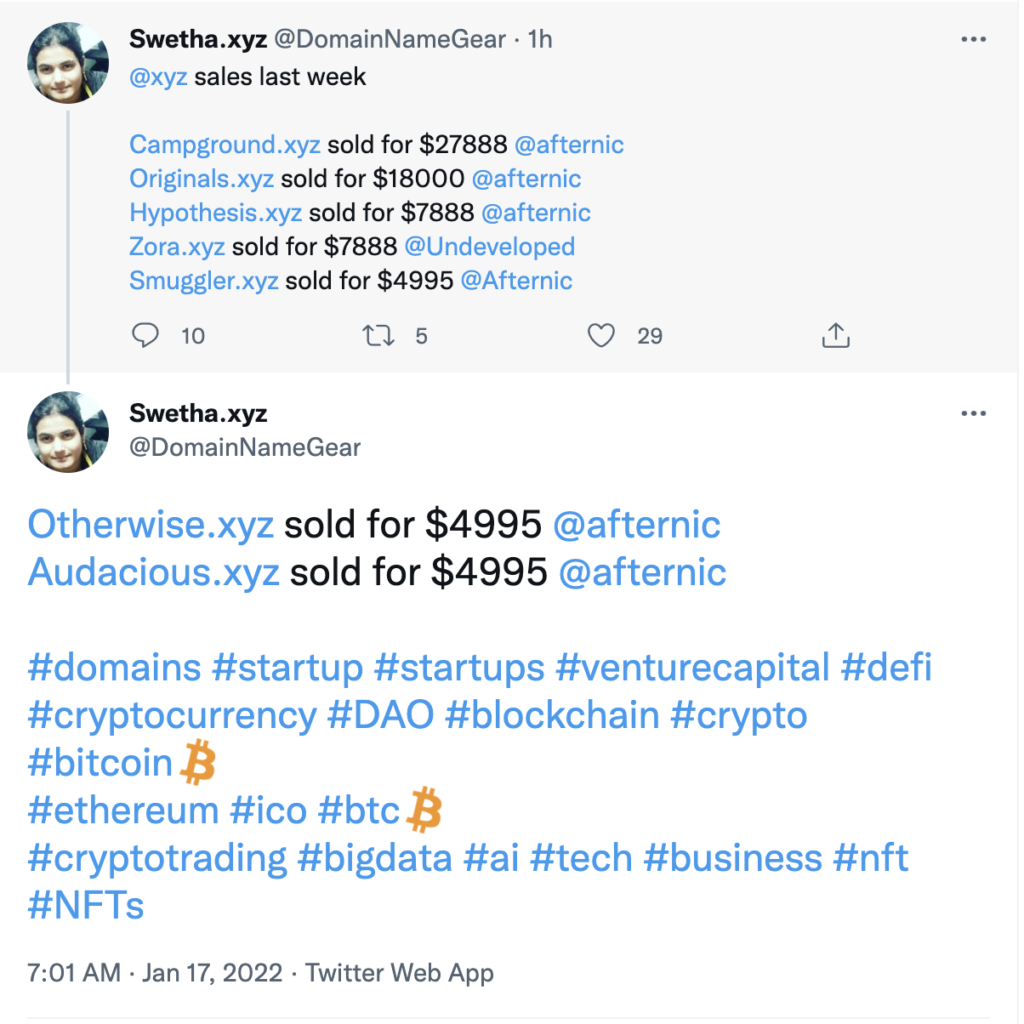Click the second tweet's profile avatar
The image size is (1024, 1024).
coord(68,432)
